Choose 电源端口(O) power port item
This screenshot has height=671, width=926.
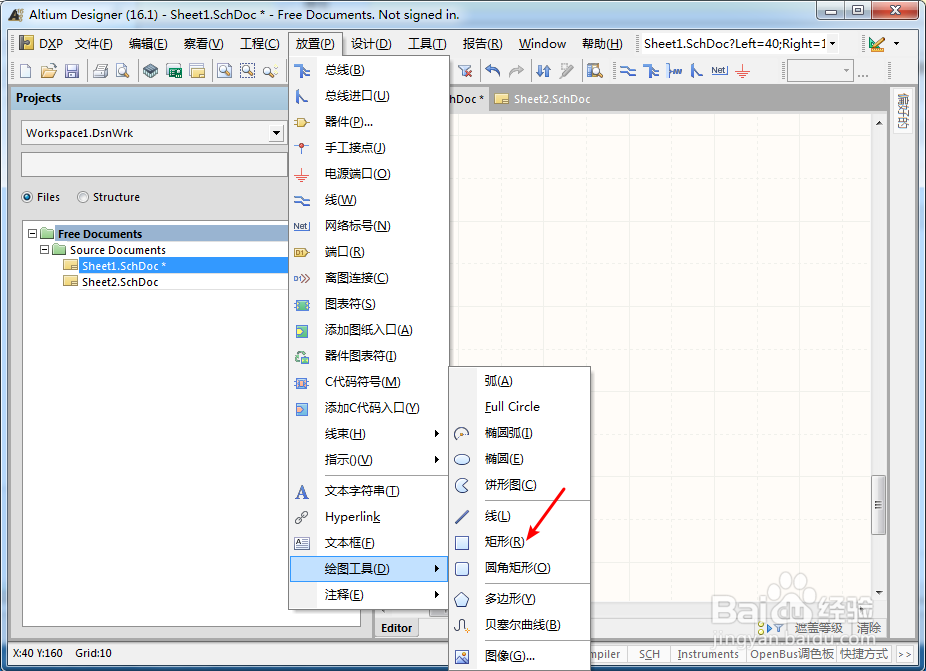369,174
